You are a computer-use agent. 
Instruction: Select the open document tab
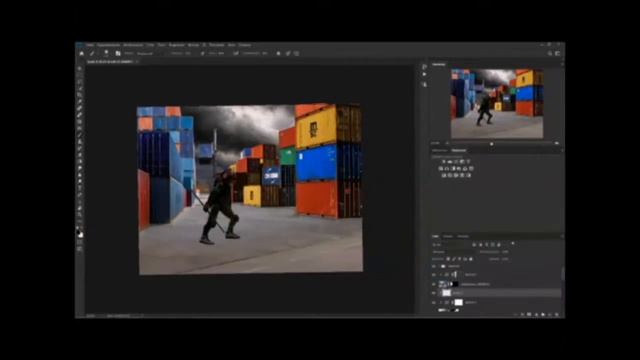(110, 62)
